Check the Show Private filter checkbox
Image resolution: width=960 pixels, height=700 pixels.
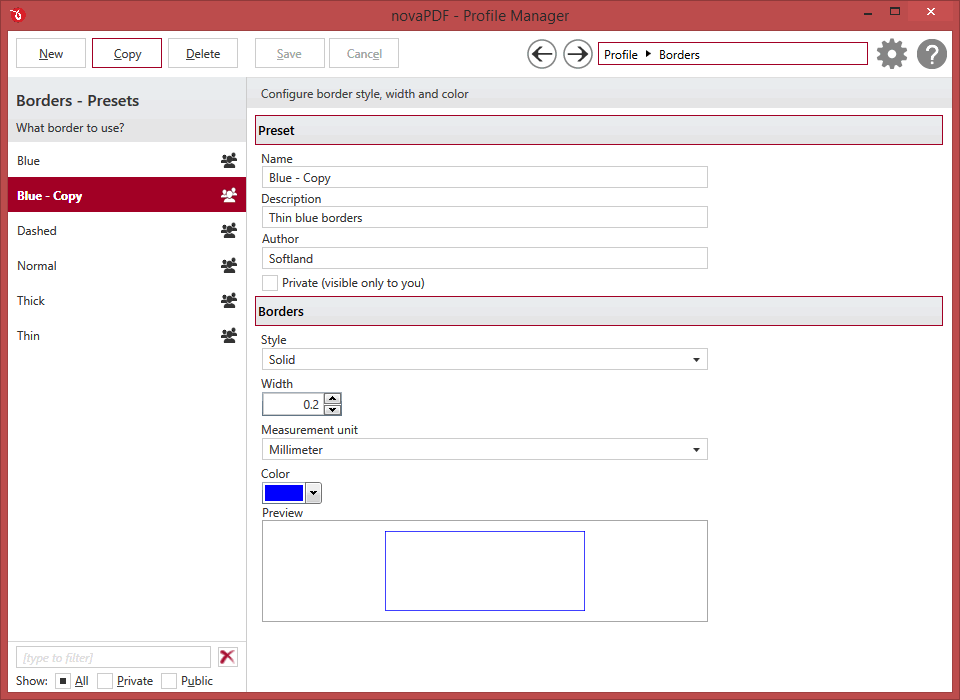(x=105, y=681)
